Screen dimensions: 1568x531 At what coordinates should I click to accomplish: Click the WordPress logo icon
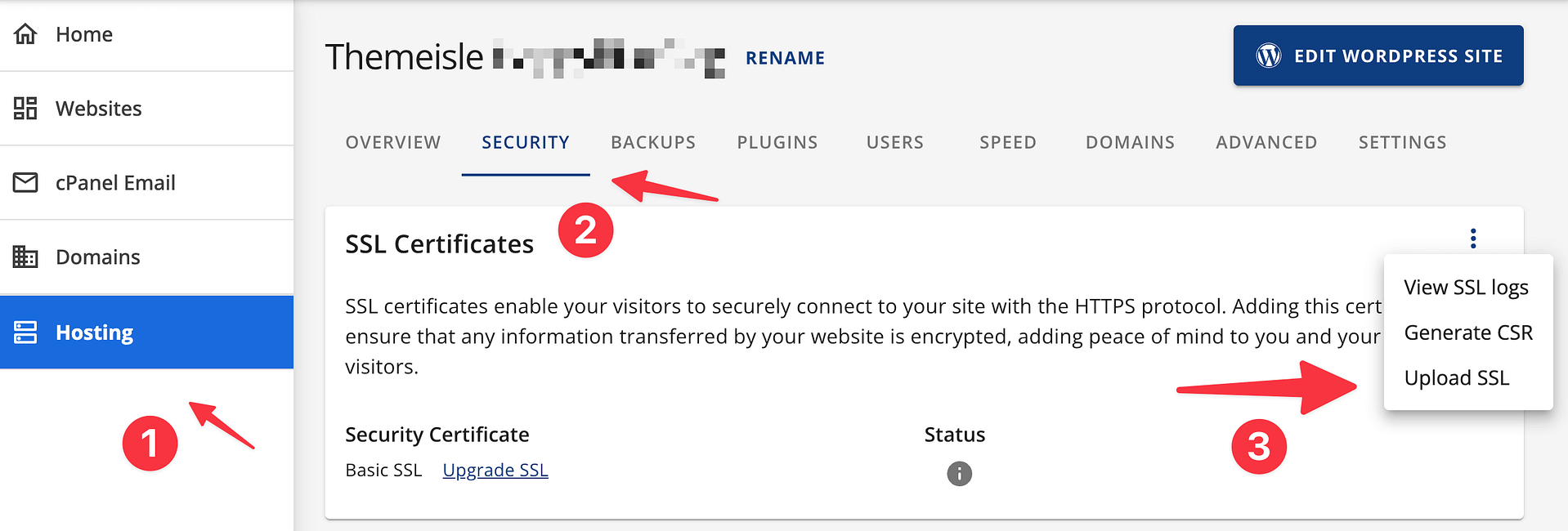[1269, 56]
